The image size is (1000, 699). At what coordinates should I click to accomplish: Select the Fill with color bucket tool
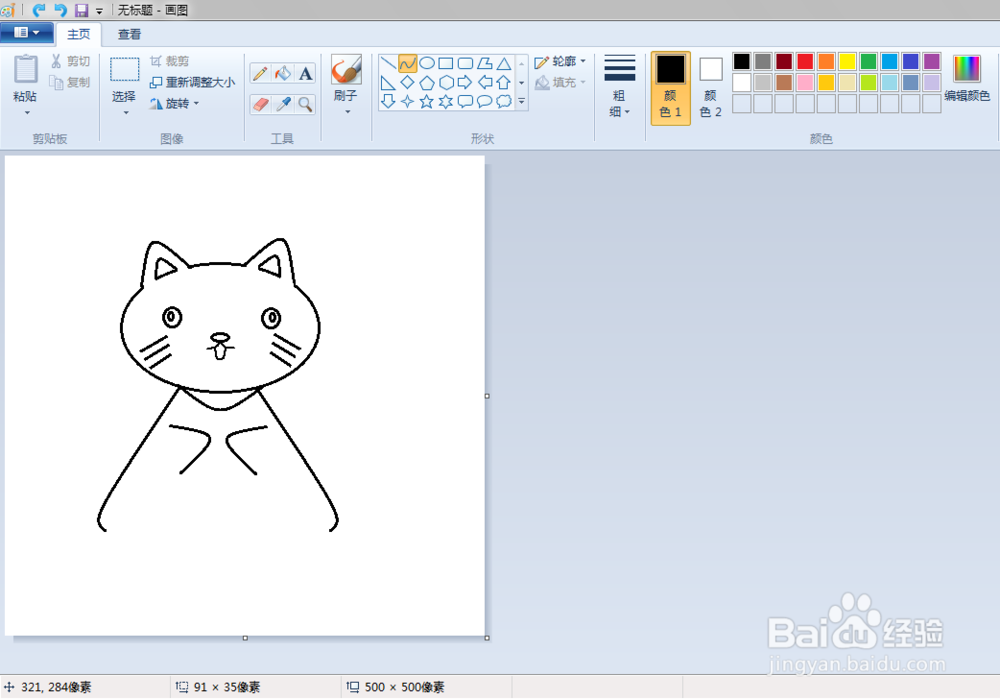(x=283, y=73)
